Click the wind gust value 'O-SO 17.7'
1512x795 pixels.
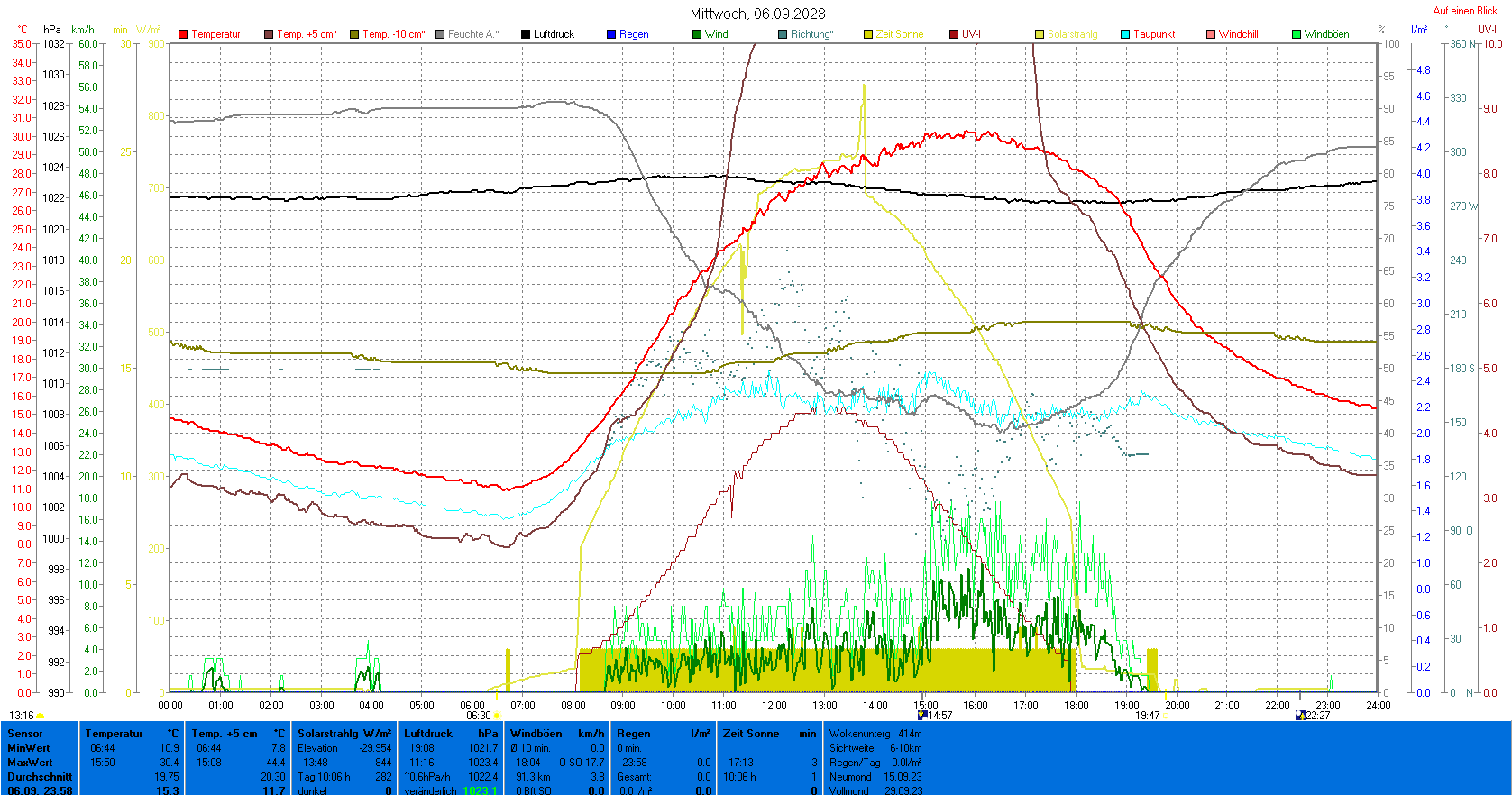point(582,763)
